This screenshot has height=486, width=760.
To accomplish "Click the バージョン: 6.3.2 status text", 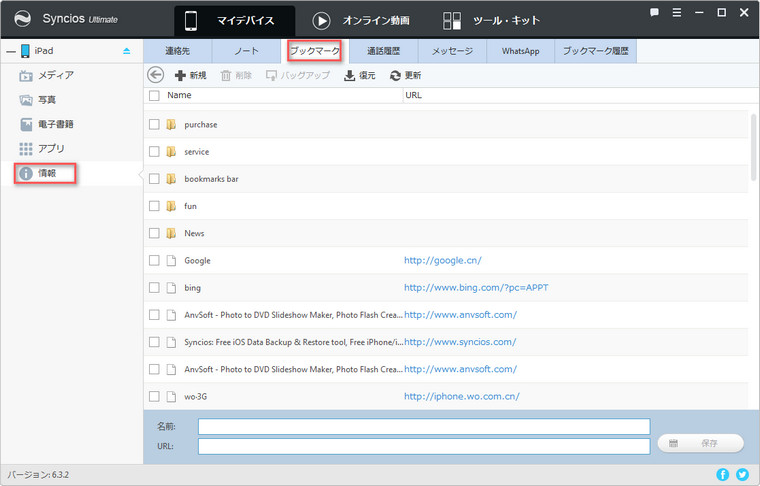I will click(x=38, y=475).
